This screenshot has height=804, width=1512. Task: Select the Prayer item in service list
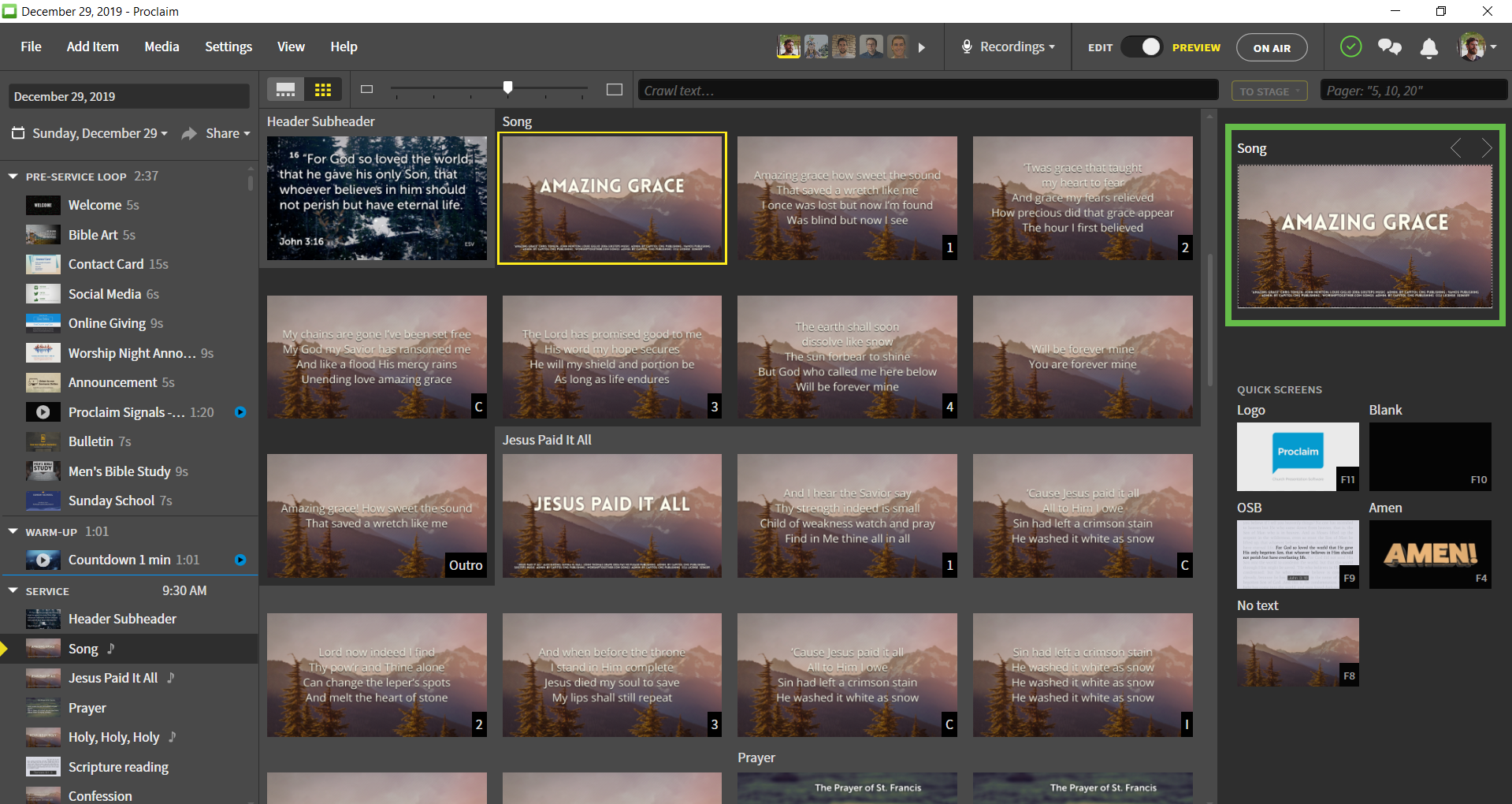point(129,708)
